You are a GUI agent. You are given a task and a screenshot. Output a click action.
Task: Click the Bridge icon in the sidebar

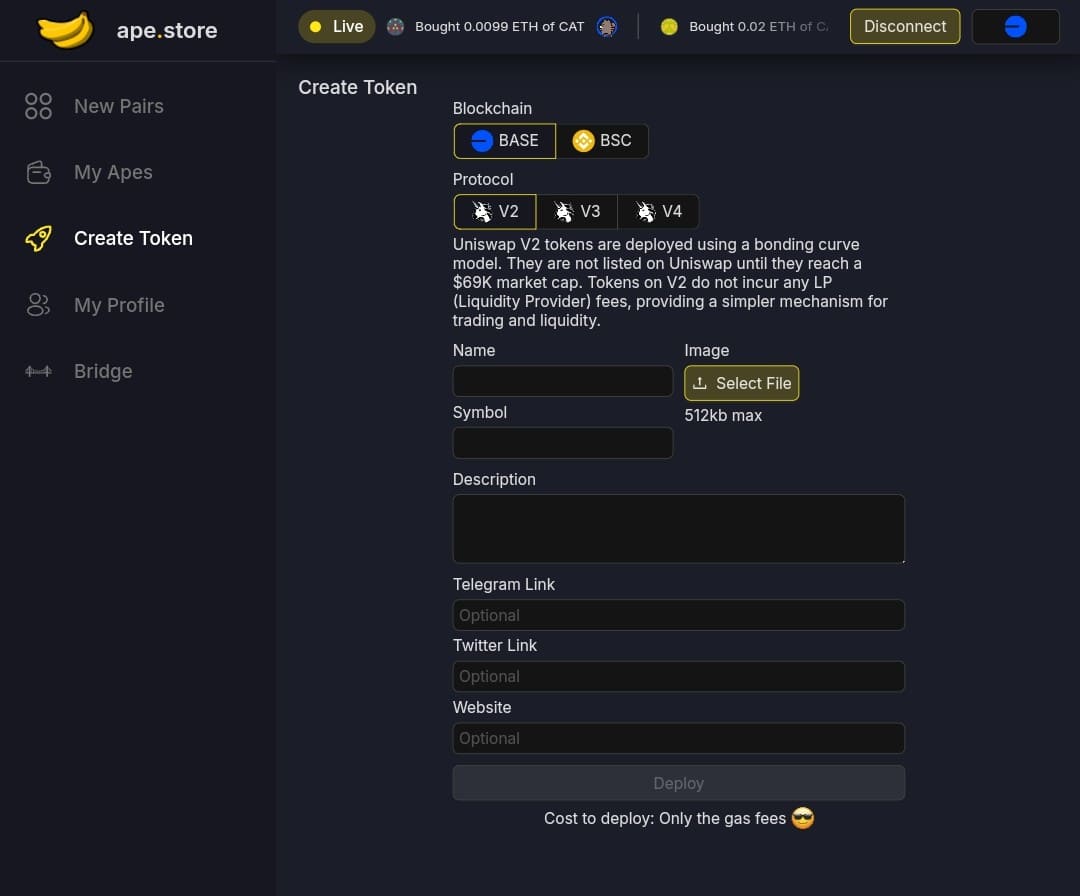(x=38, y=371)
